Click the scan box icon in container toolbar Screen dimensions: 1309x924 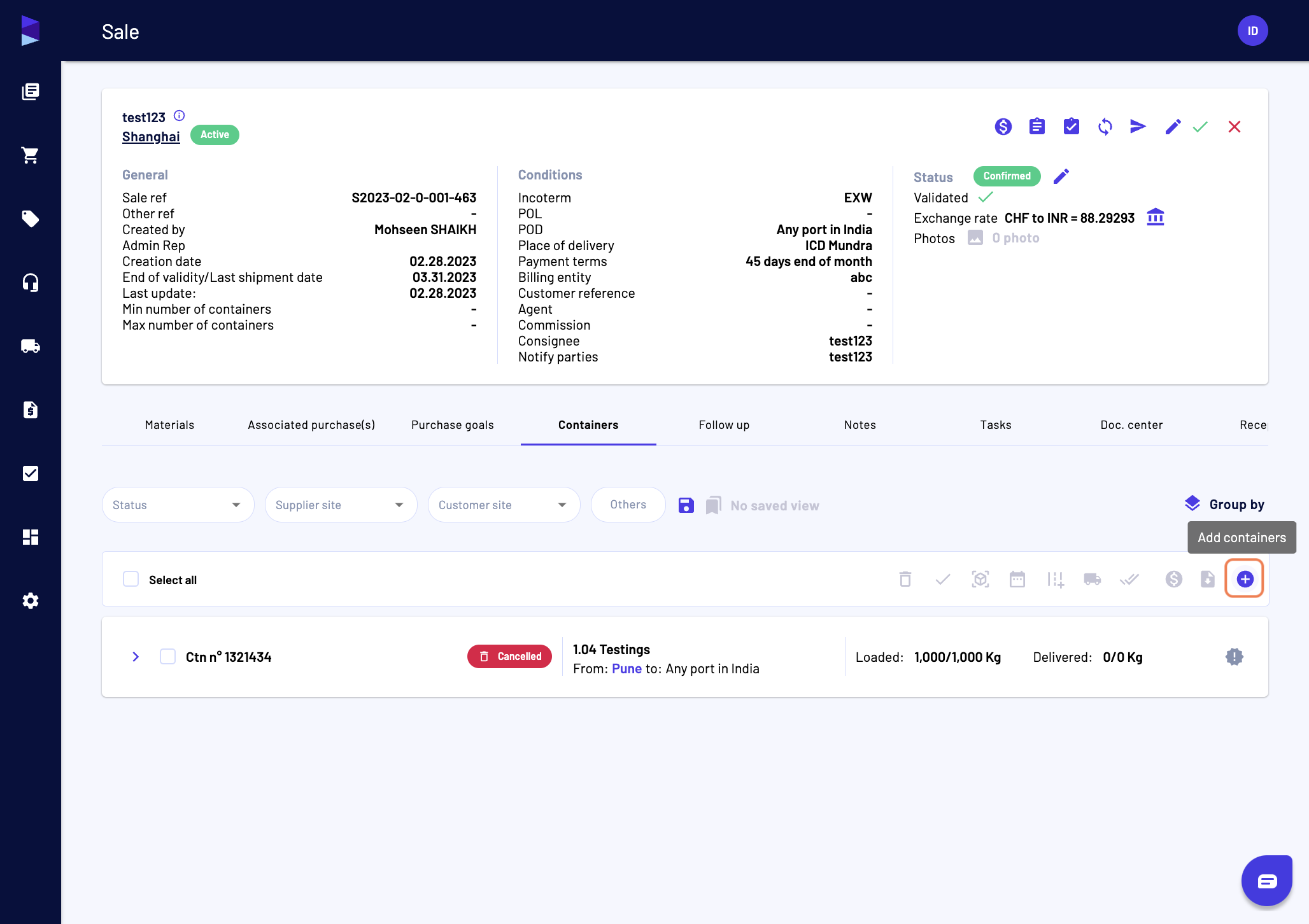(x=980, y=579)
